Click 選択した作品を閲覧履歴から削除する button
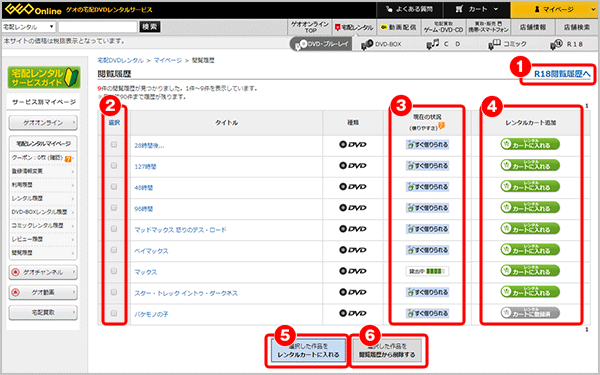This screenshot has width=600, height=375. click(387, 351)
